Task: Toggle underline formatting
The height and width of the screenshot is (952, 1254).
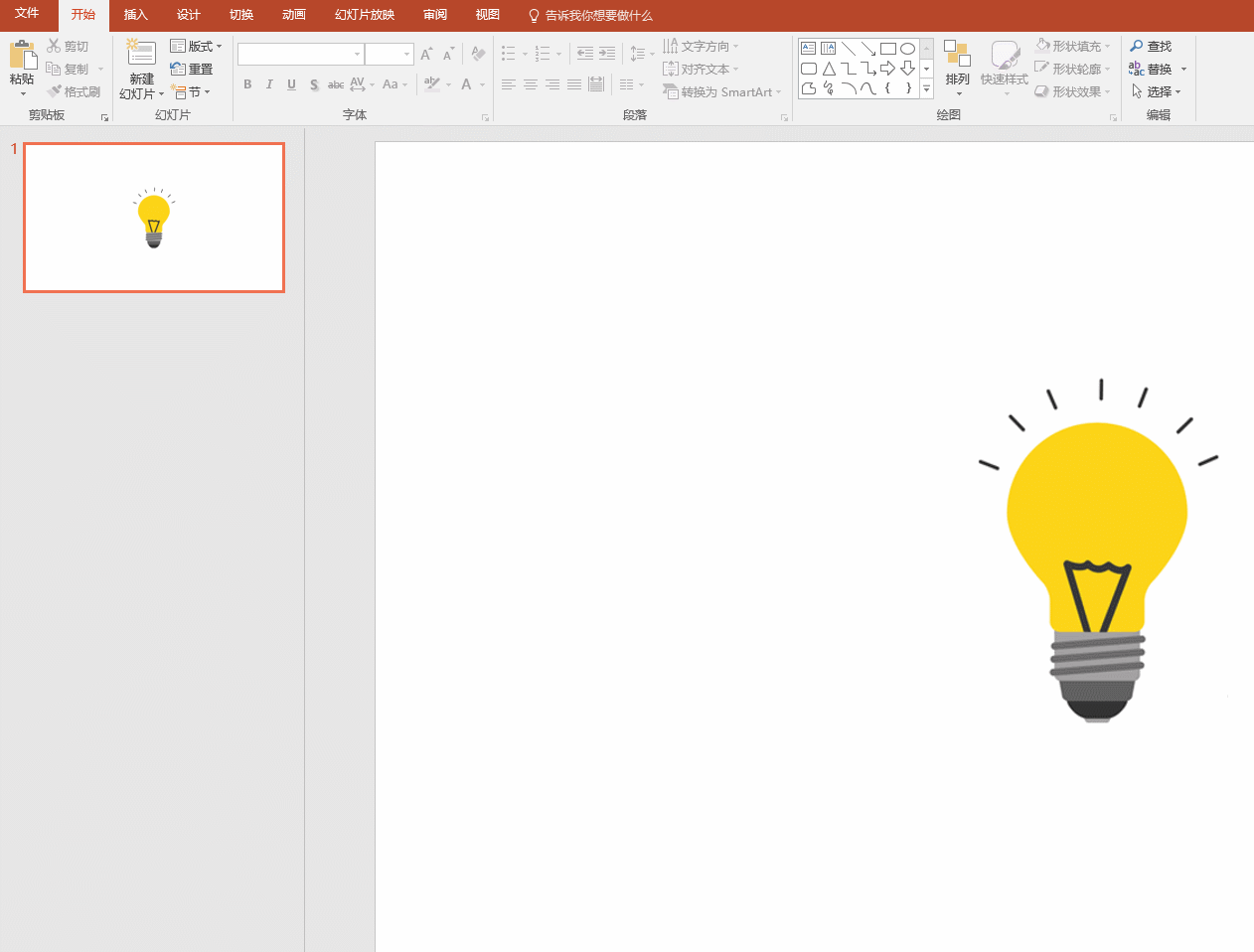Action: coord(291,84)
